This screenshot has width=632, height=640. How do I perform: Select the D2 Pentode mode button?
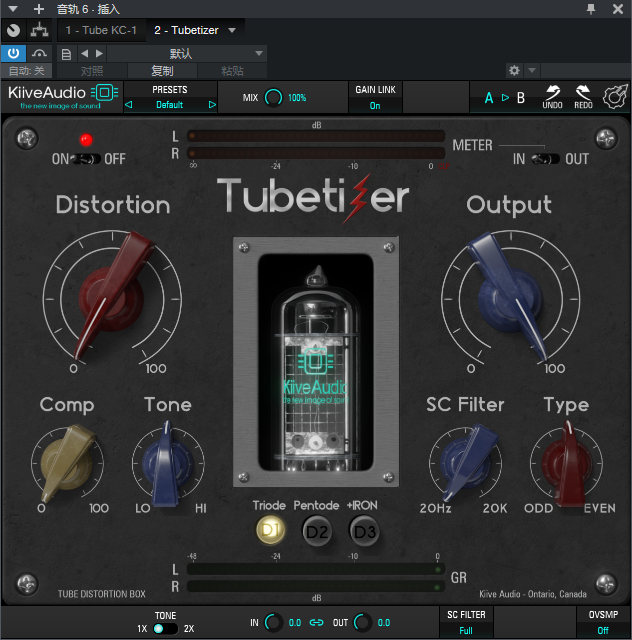click(x=317, y=531)
